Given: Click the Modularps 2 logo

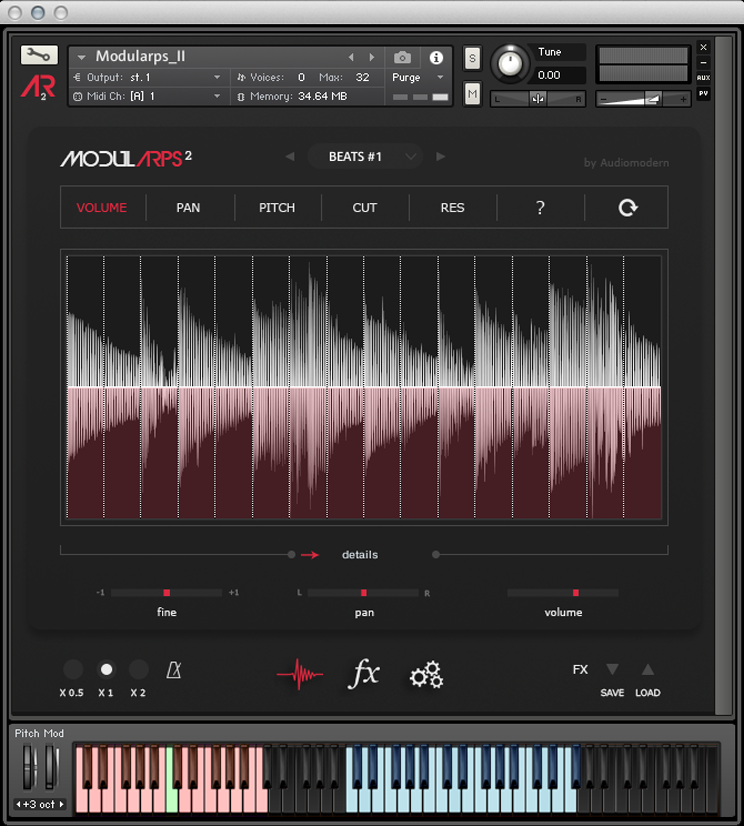Looking at the screenshot, I should pos(126,158).
